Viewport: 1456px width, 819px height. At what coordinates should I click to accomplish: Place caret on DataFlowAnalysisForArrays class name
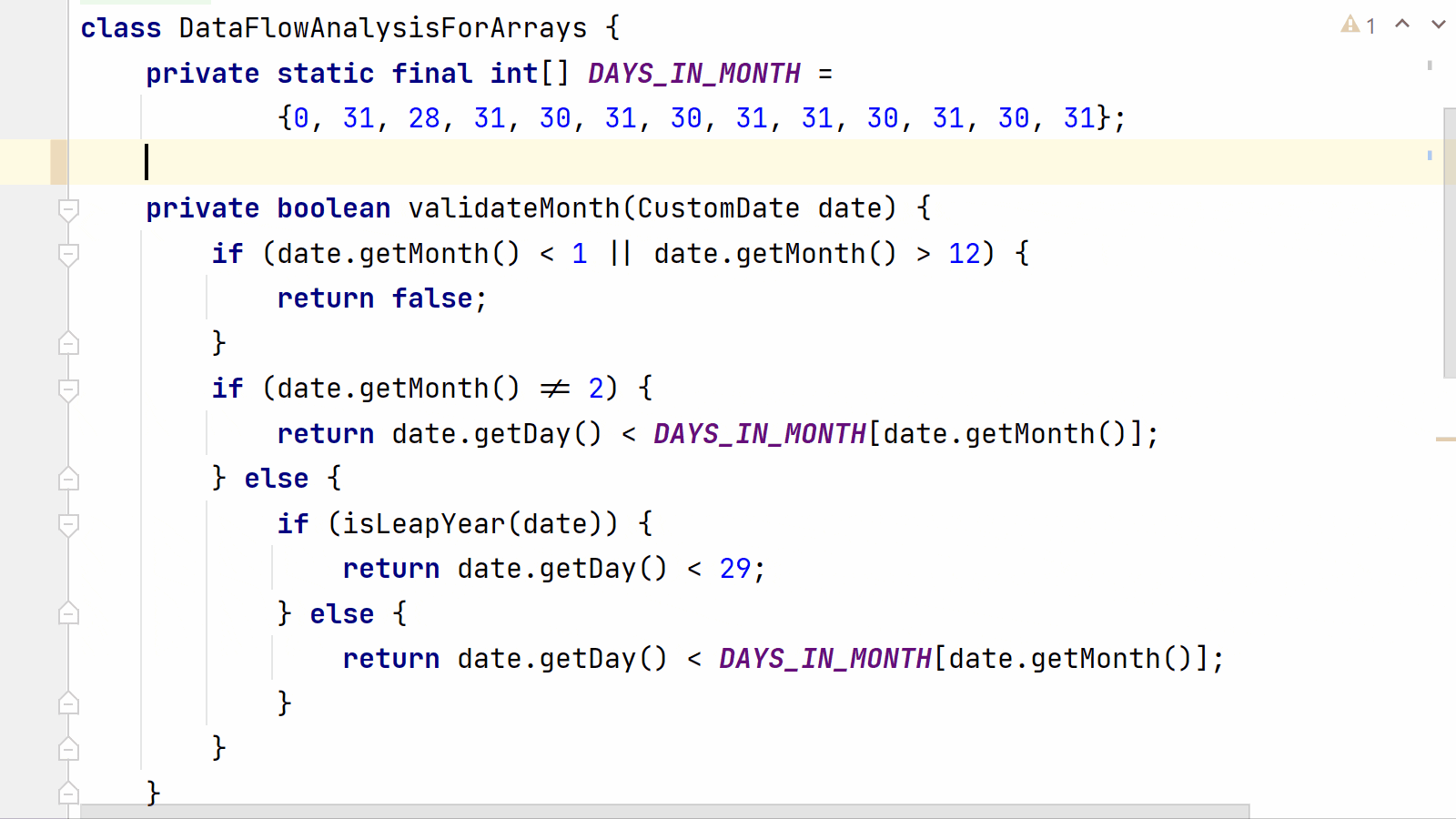coord(382,28)
